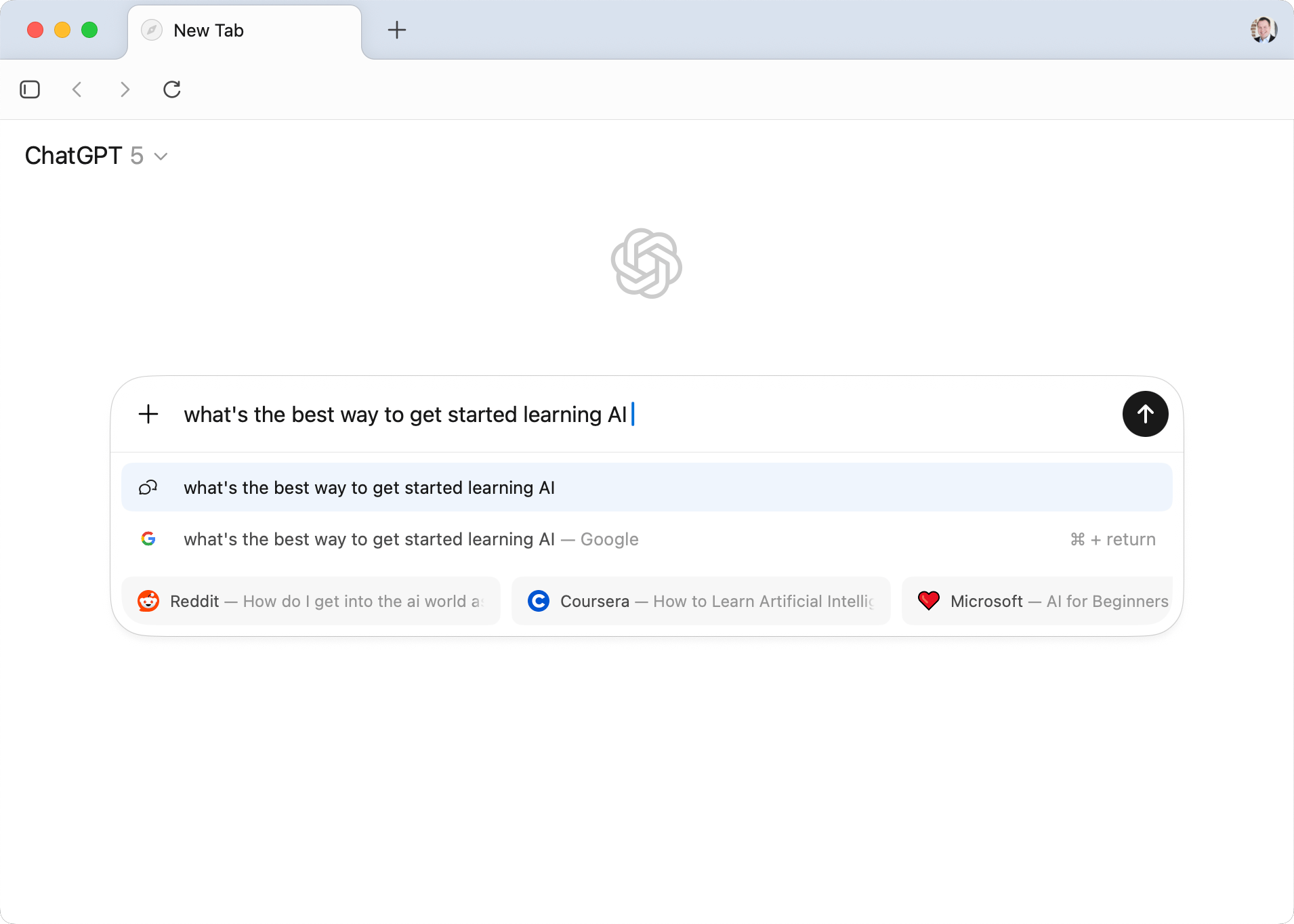Minimize the window with yellow button

pos(62,30)
